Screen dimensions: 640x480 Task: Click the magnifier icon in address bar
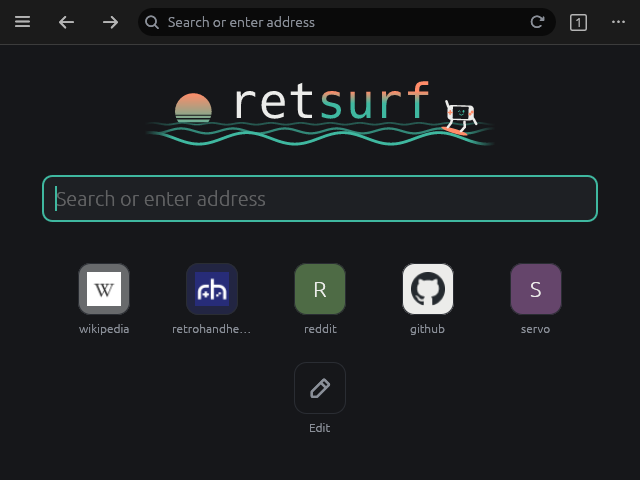tap(152, 22)
